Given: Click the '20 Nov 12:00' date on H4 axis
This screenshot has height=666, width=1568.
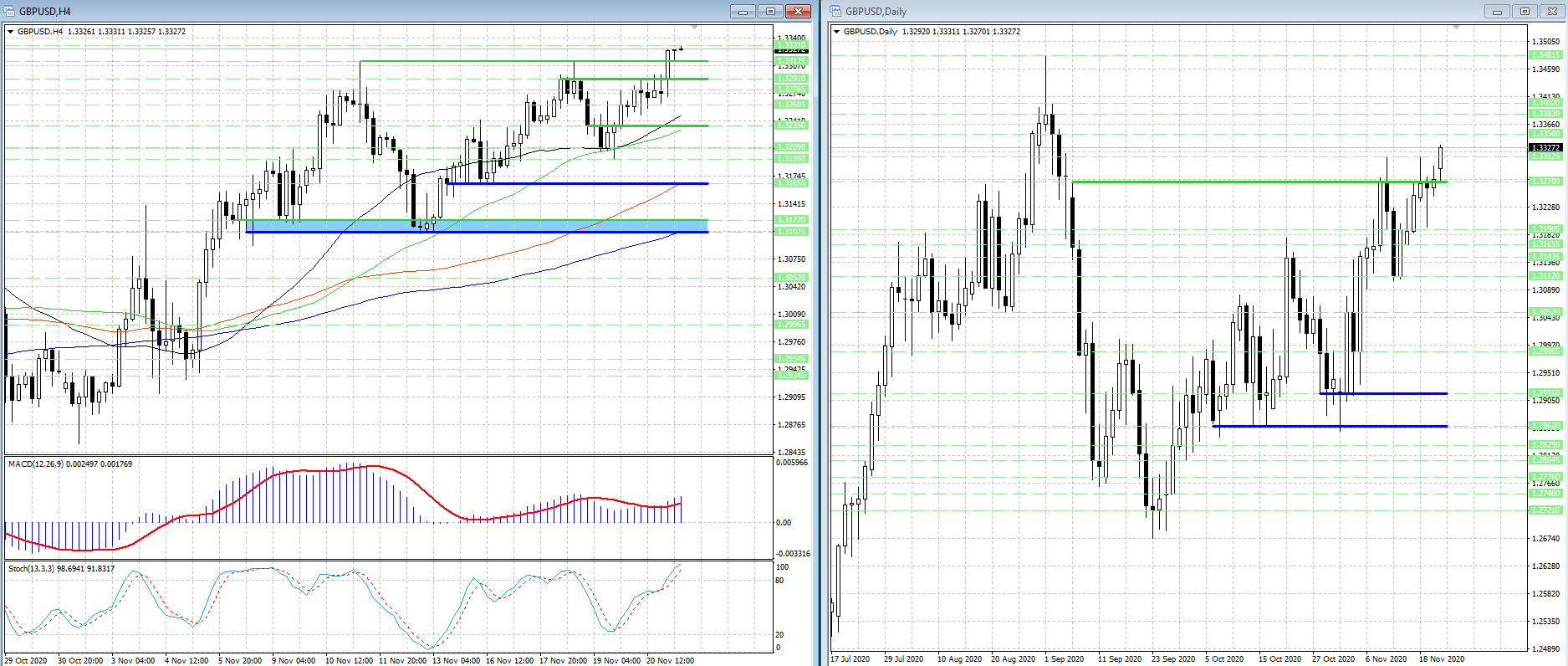Looking at the screenshot, I should [670, 660].
